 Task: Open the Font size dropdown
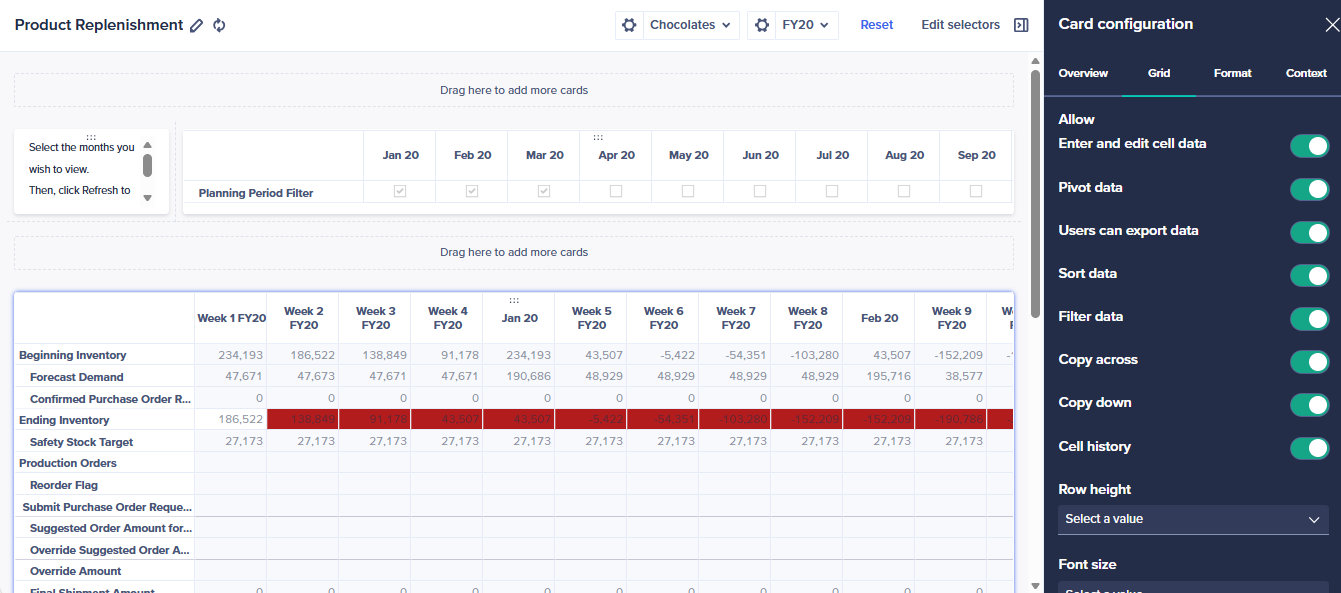click(x=1193, y=588)
